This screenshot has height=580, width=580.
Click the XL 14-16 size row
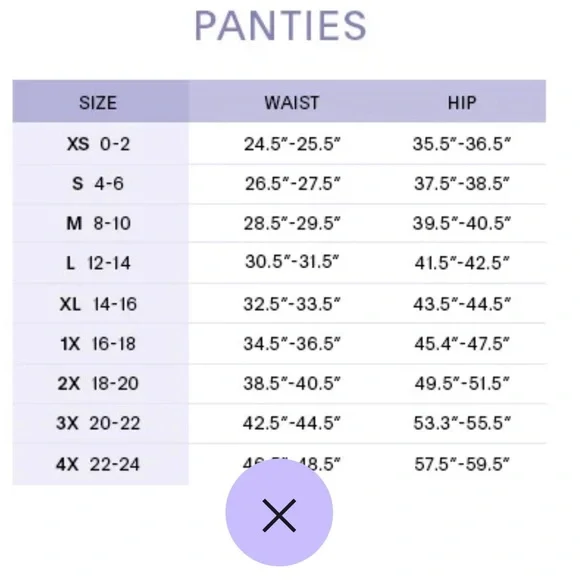pos(279,304)
